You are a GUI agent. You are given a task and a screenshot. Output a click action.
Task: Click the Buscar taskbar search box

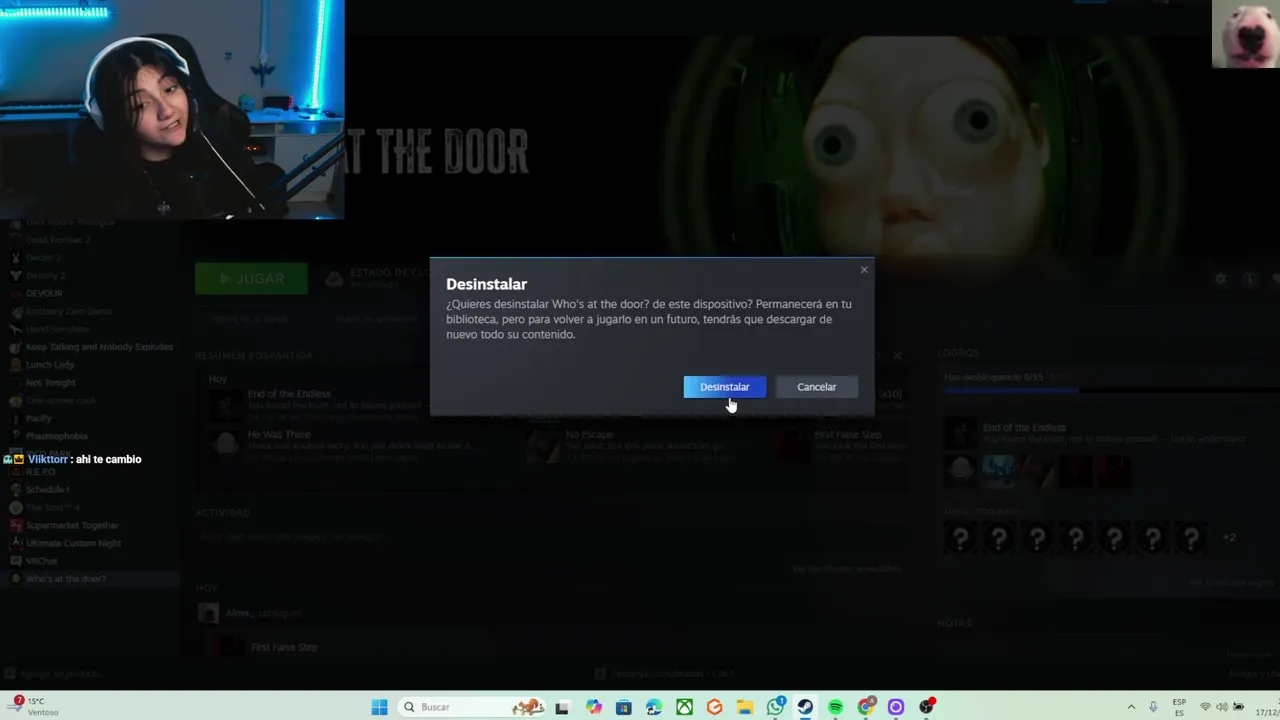pos(472,707)
